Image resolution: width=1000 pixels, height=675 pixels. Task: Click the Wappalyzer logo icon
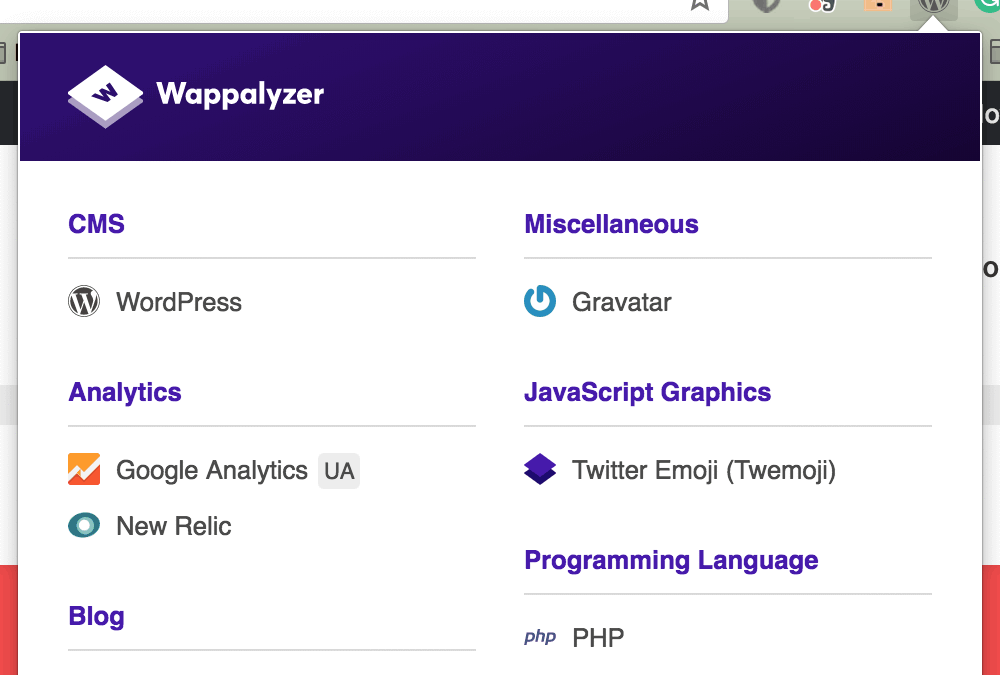(x=106, y=96)
